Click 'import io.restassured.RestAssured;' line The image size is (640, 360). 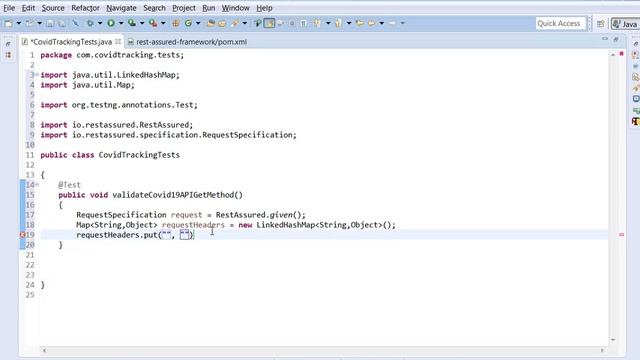[117, 125]
